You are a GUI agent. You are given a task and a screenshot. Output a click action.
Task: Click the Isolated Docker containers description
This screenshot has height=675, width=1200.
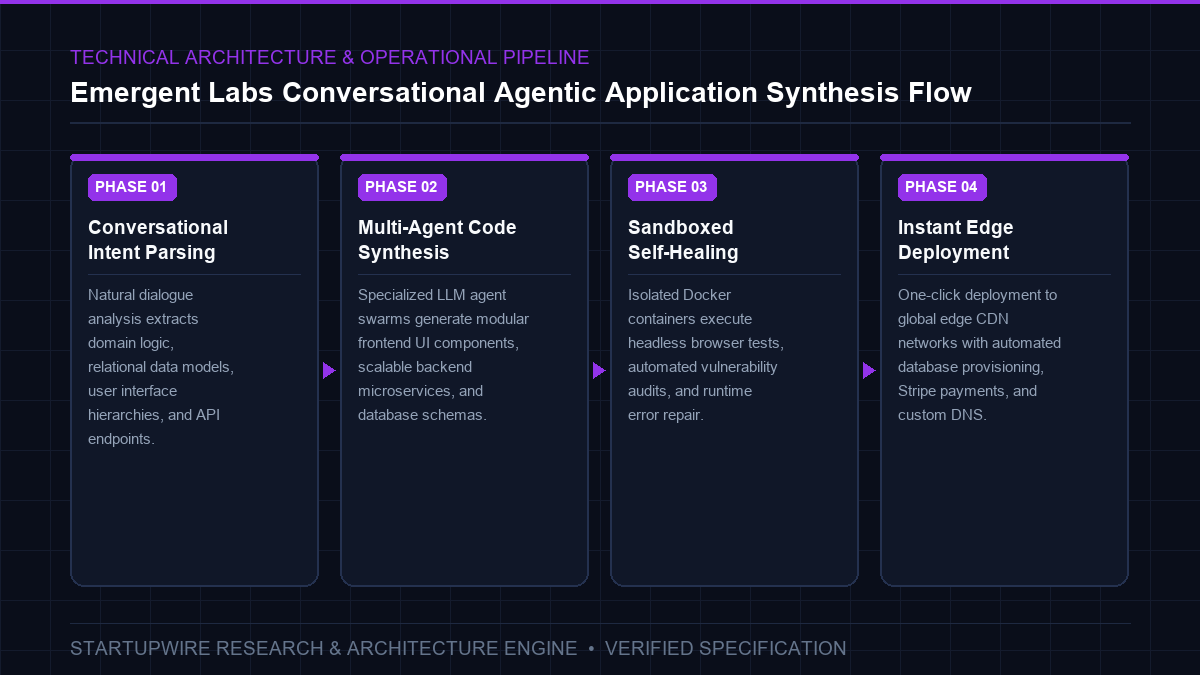[706, 355]
